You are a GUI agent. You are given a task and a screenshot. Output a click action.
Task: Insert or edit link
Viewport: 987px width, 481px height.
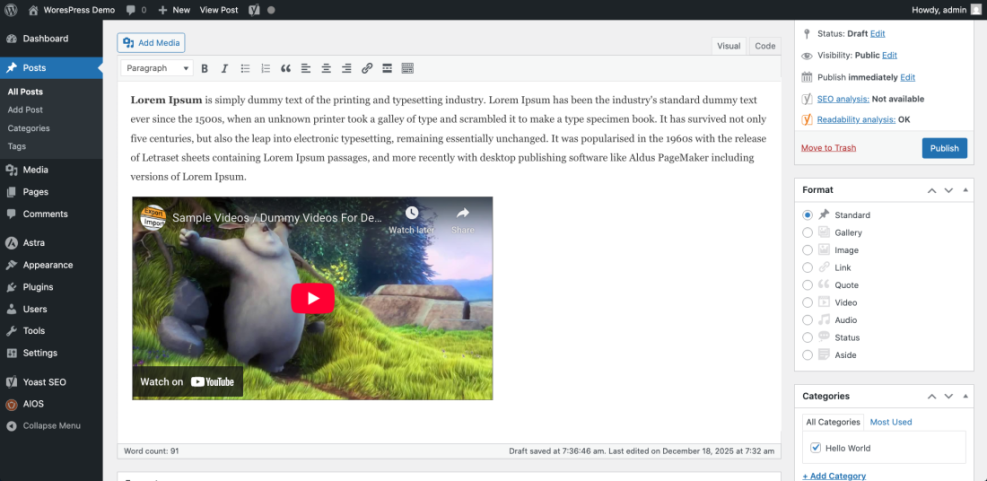pyautogui.click(x=367, y=69)
